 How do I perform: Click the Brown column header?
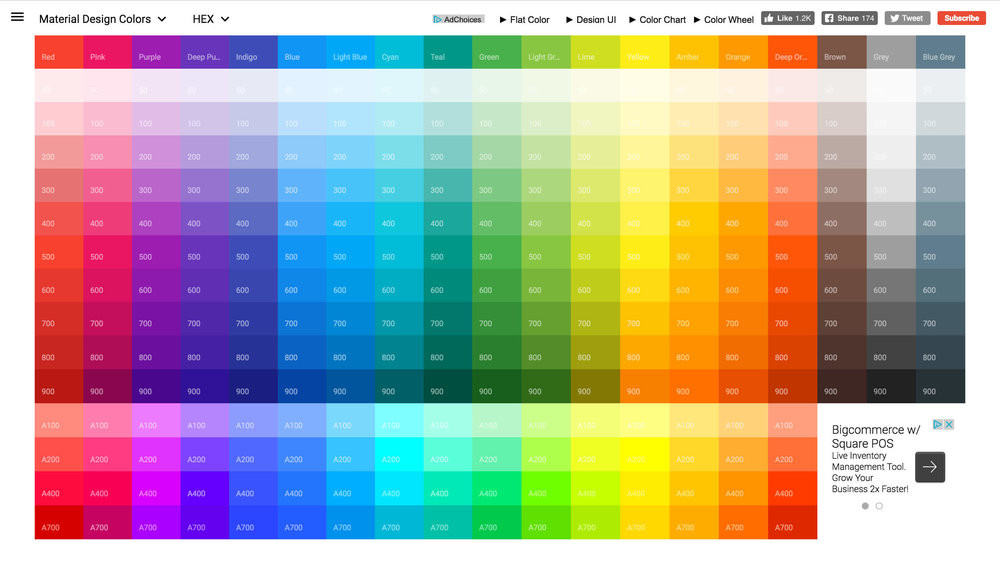(x=842, y=52)
